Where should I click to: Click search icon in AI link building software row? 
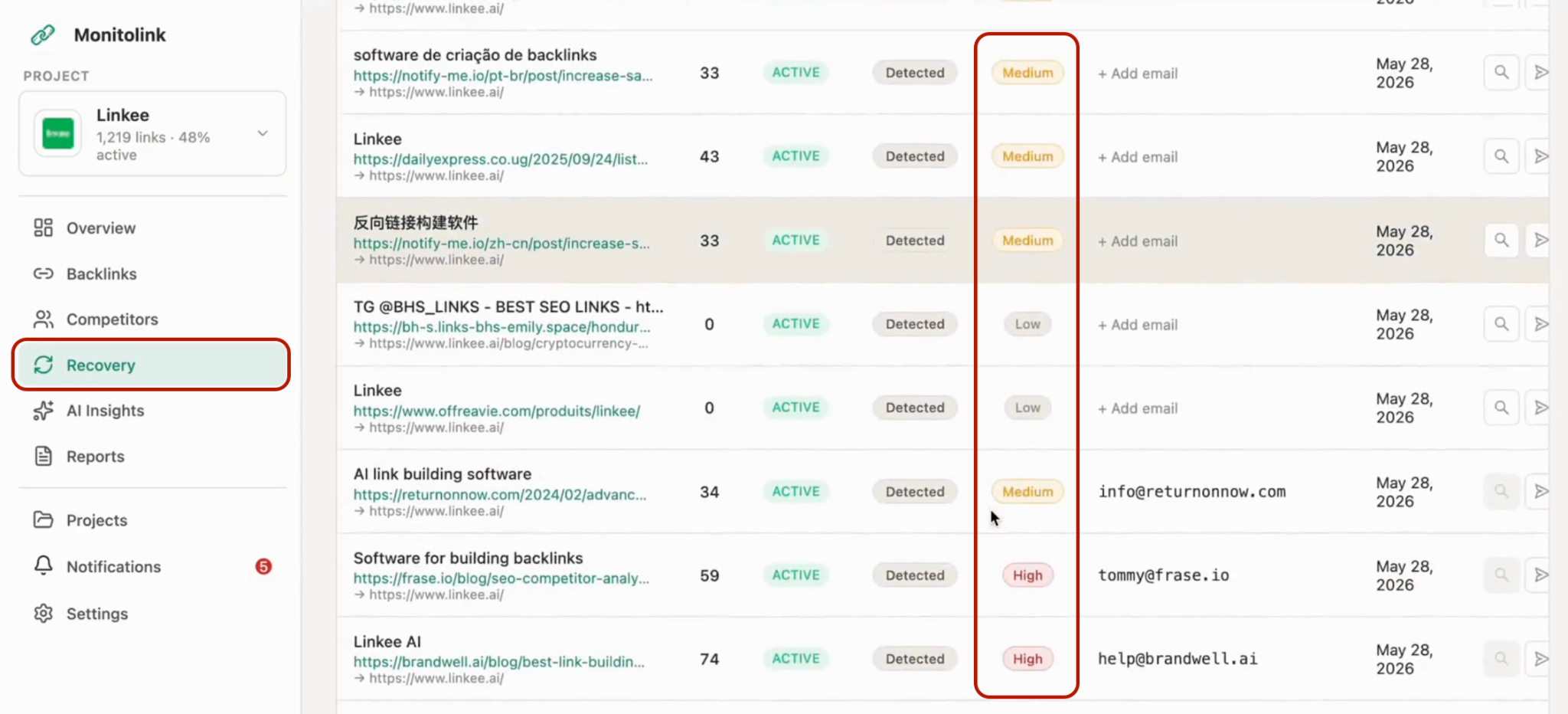[1501, 491]
